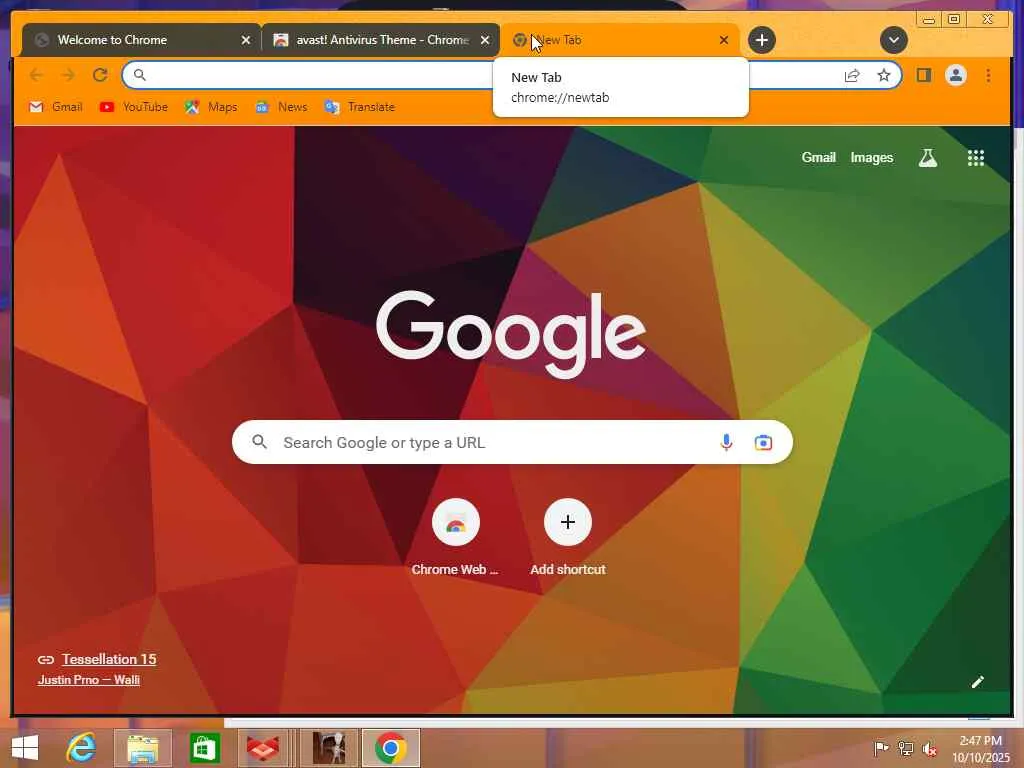
Task: Open the Windows Start button
Action: click(25, 748)
